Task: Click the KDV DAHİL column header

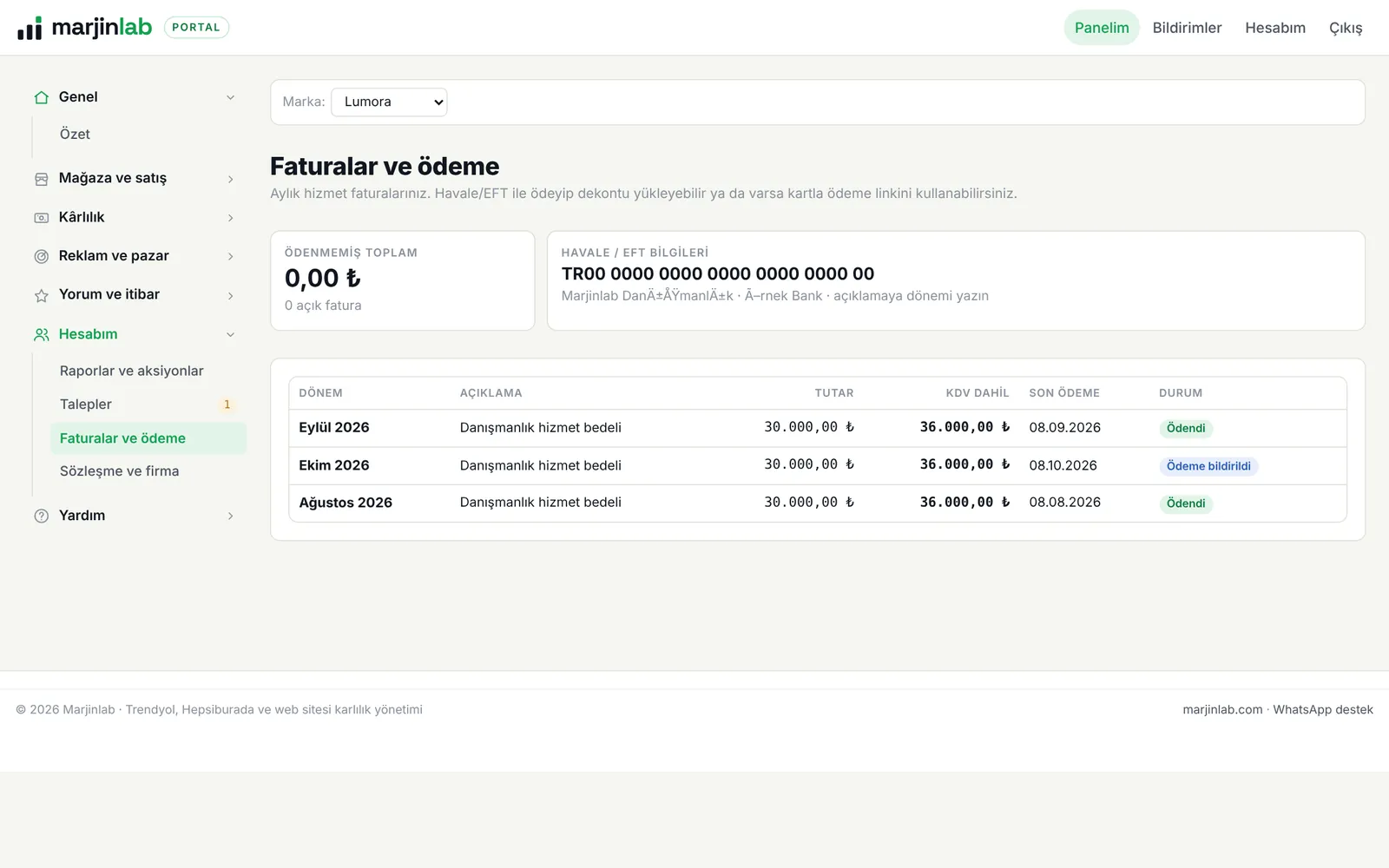Action: (978, 393)
